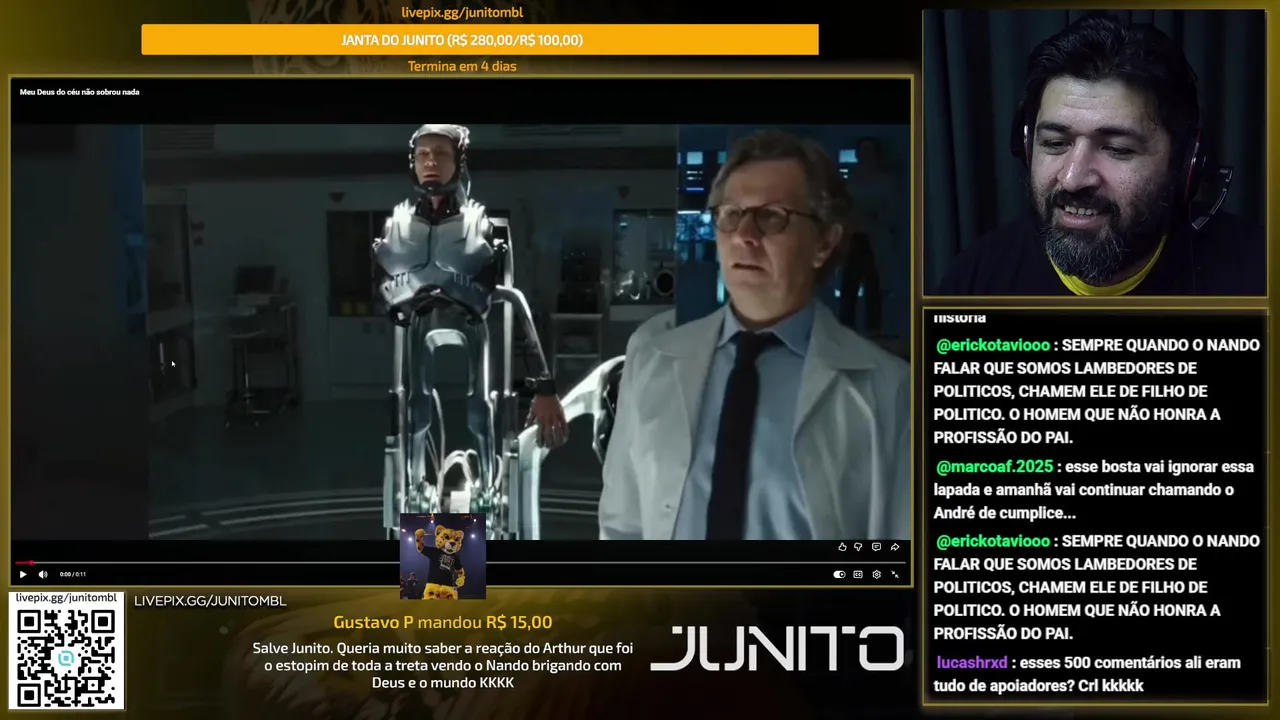Click the streamer webcam feed

click(x=1094, y=153)
